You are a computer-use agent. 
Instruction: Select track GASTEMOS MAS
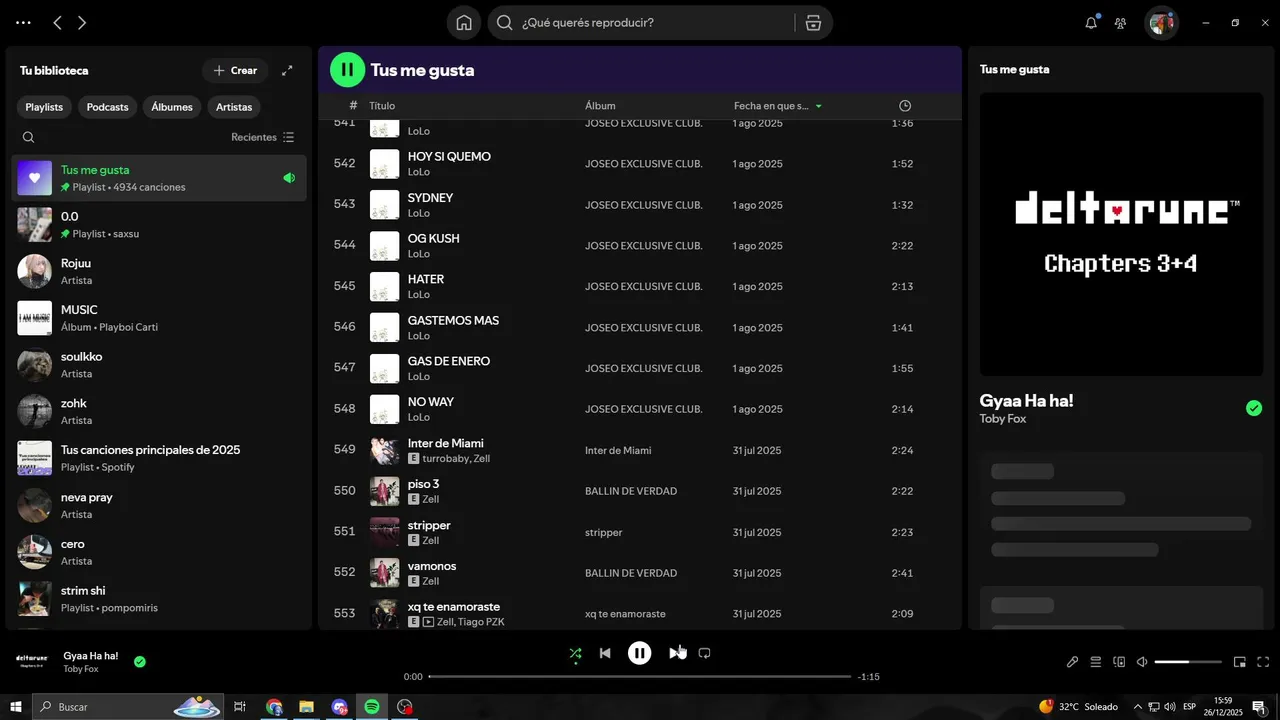[x=640, y=327]
